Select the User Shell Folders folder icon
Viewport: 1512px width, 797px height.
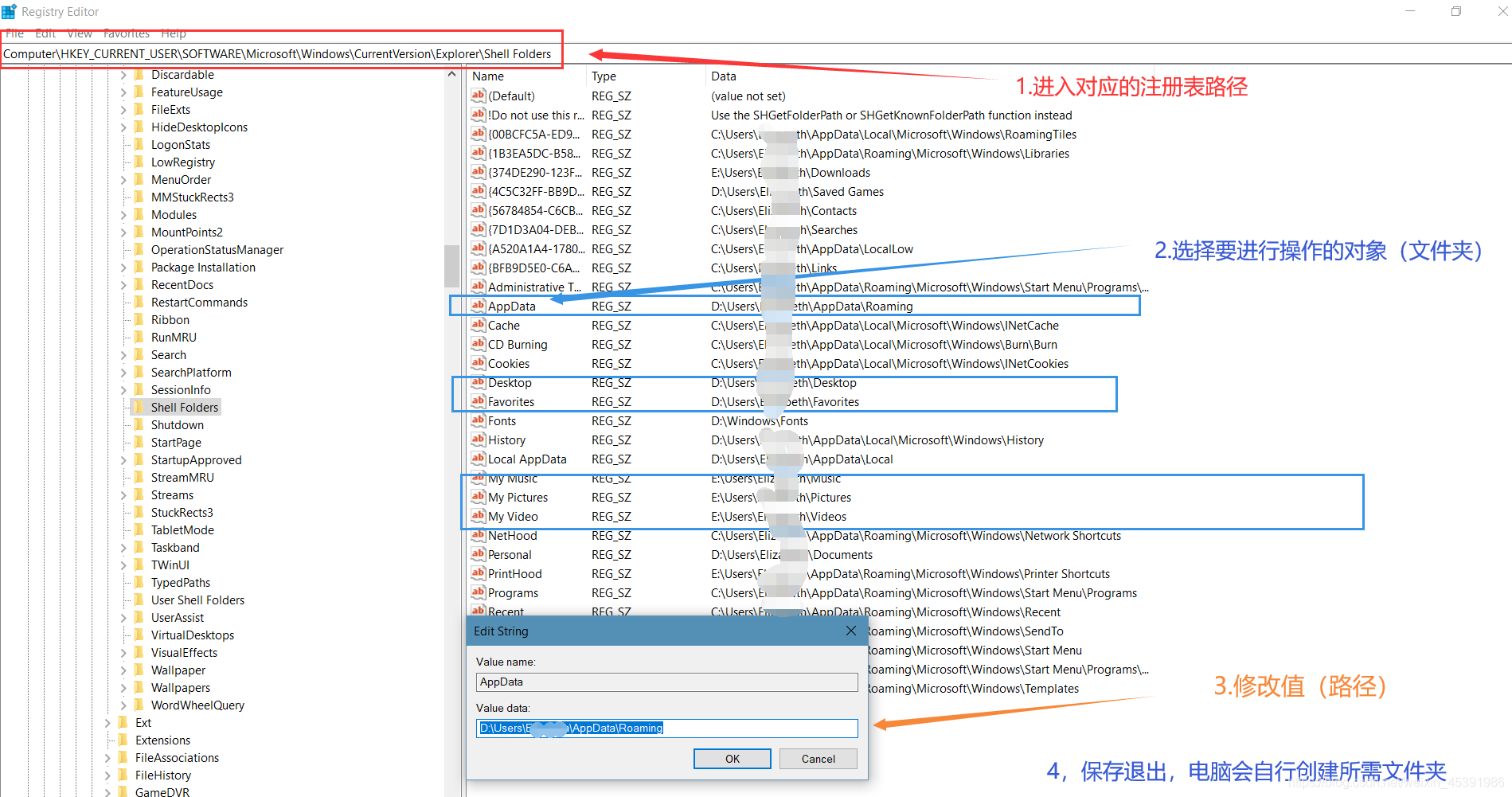tap(139, 600)
